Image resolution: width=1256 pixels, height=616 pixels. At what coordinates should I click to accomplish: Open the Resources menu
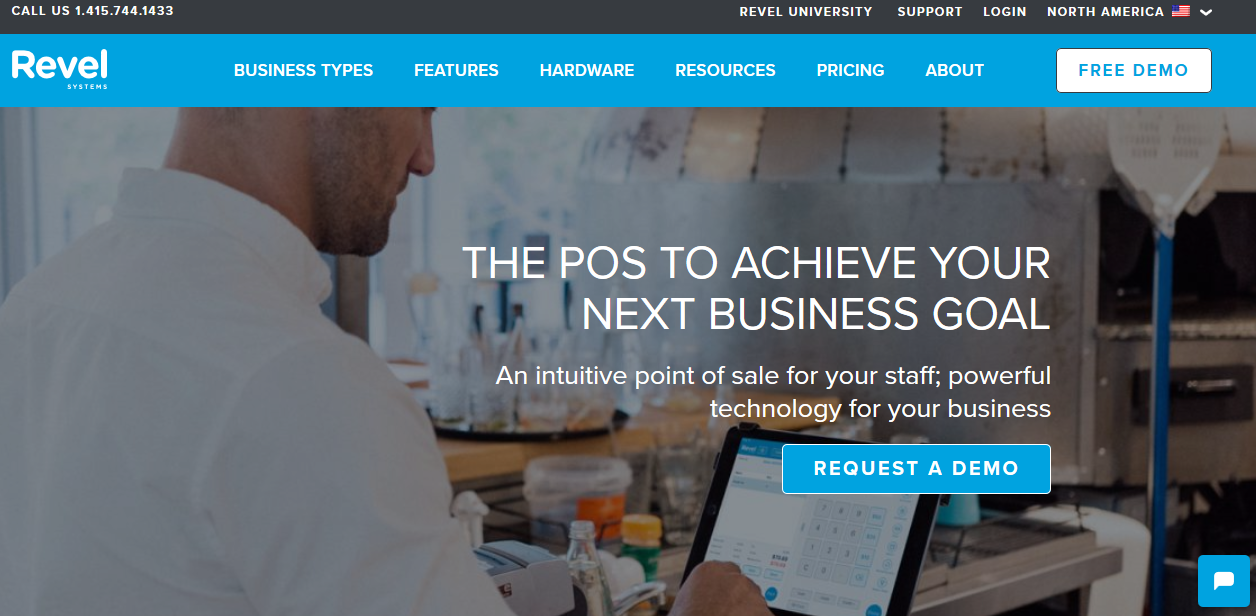[725, 70]
